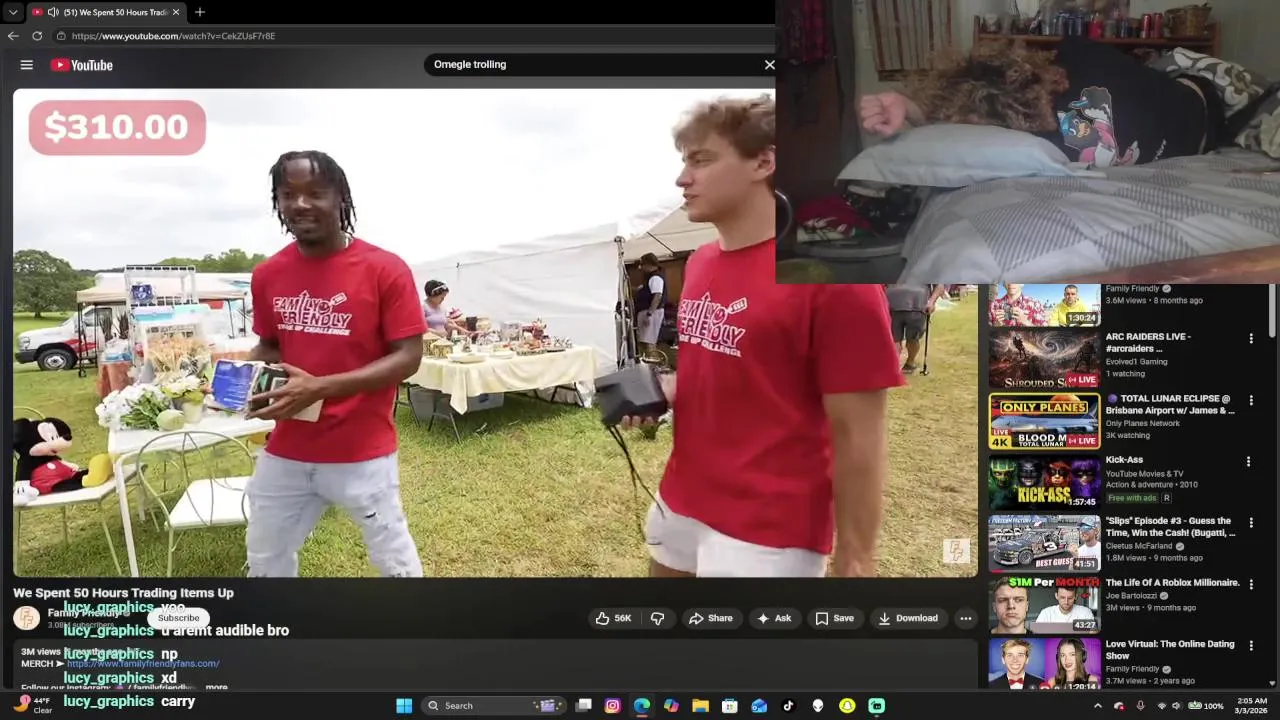Click the browser address bar URL
Image resolution: width=1280 pixels, height=720 pixels.
pyautogui.click(x=173, y=36)
